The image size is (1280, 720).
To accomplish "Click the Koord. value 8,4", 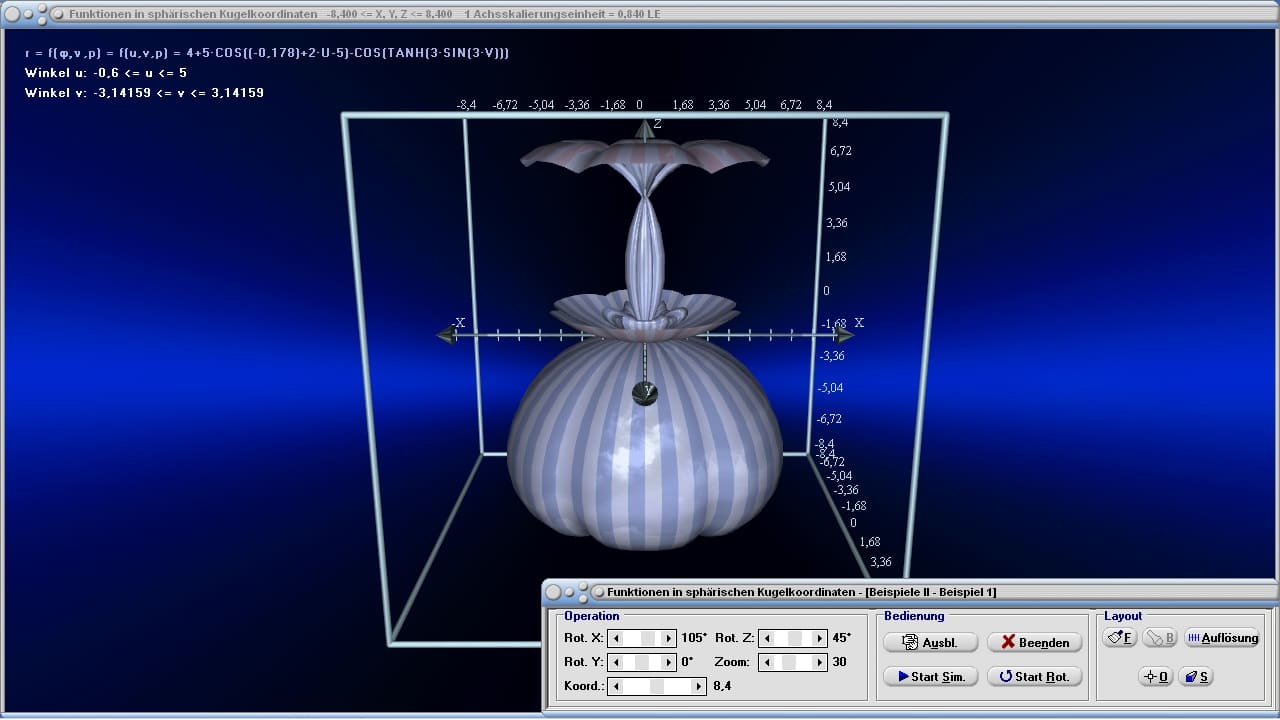I will point(722,686).
